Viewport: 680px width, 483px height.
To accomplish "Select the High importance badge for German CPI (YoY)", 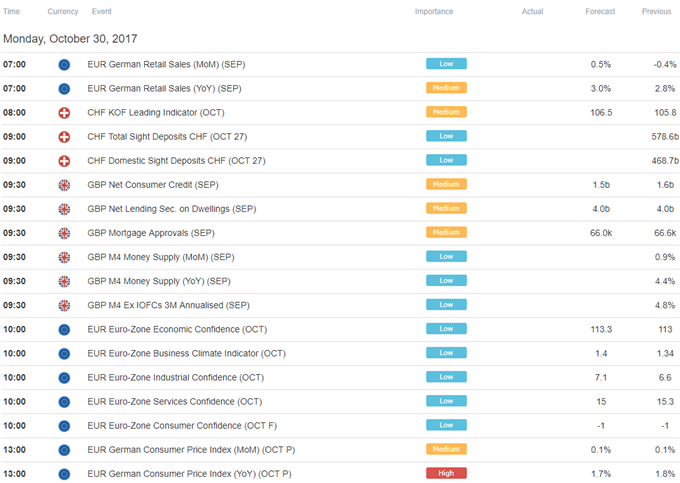I will tap(447, 473).
